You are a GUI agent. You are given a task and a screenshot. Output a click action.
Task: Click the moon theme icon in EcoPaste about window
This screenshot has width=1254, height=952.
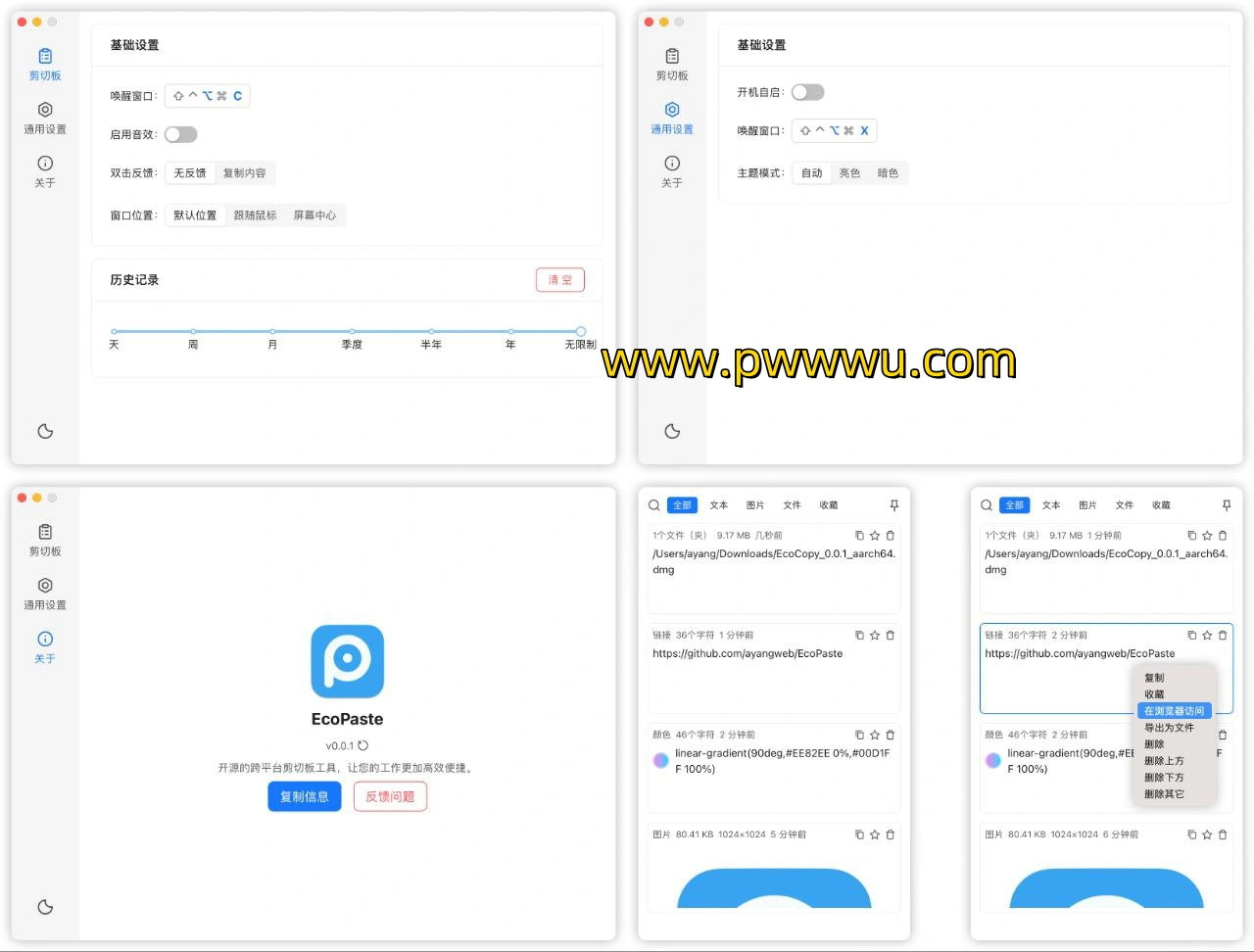pyautogui.click(x=45, y=907)
